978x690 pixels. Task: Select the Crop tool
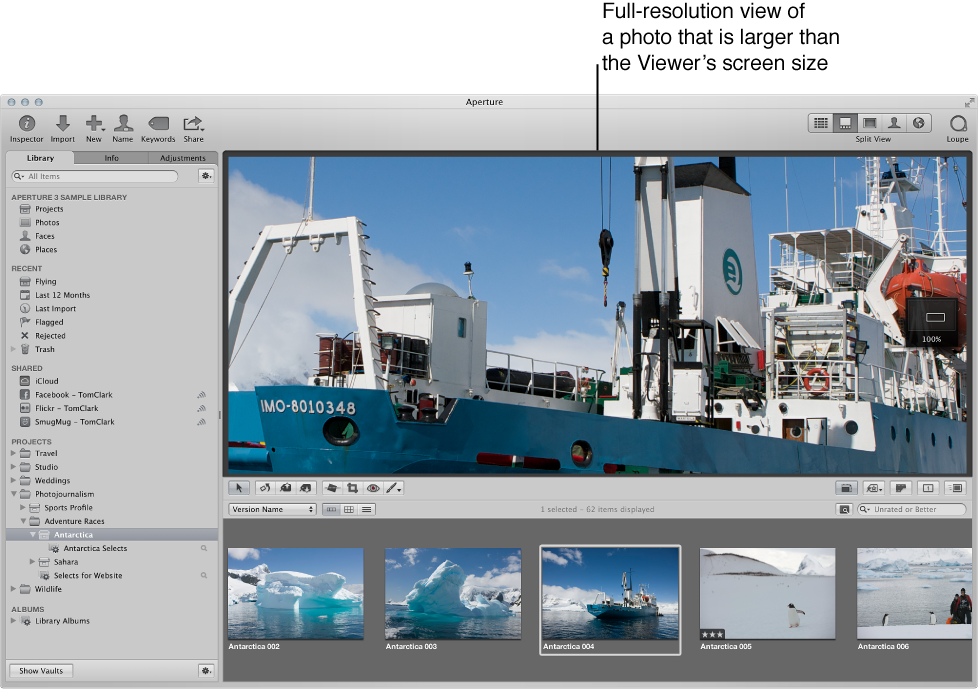[x=352, y=488]
